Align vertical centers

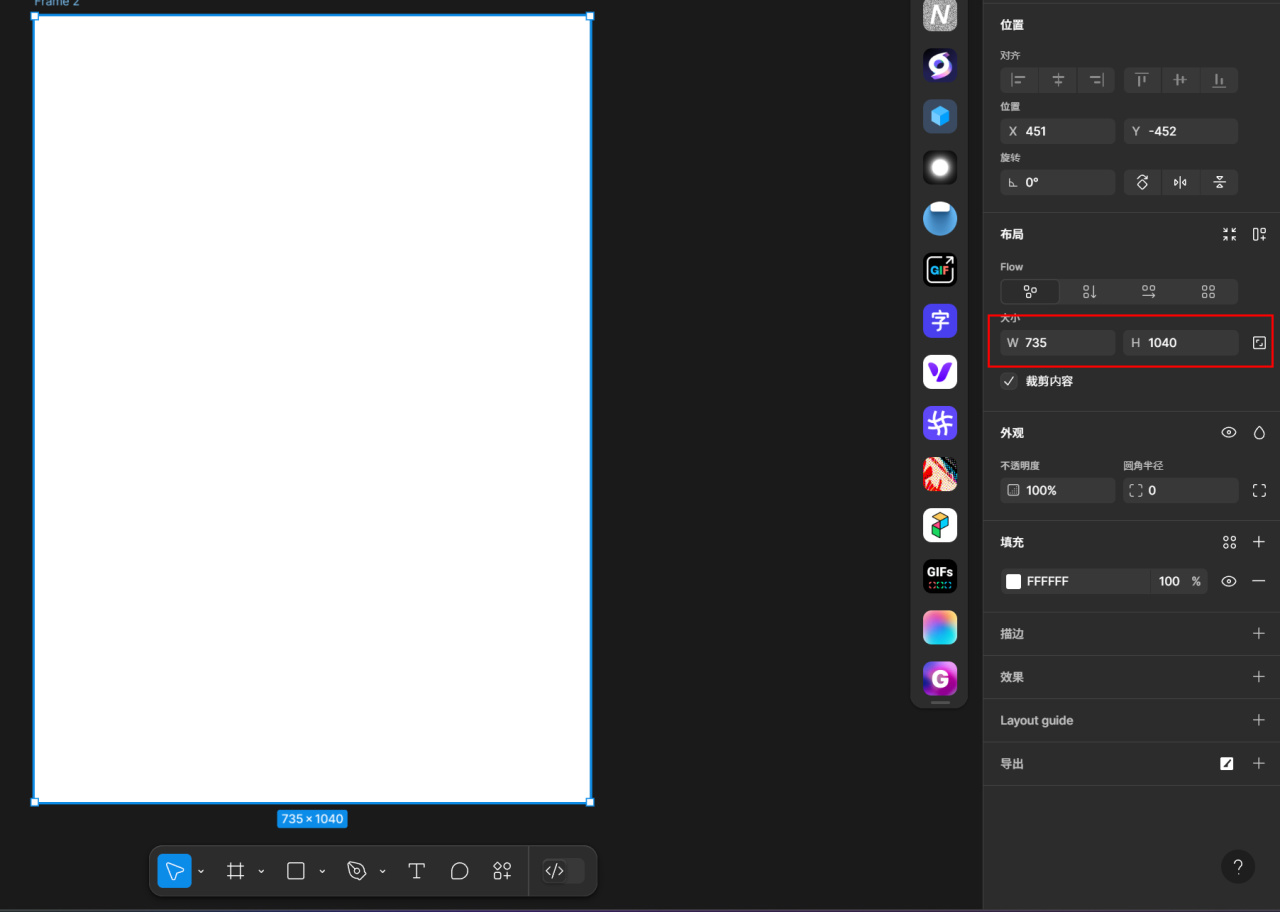point(1180,80)
